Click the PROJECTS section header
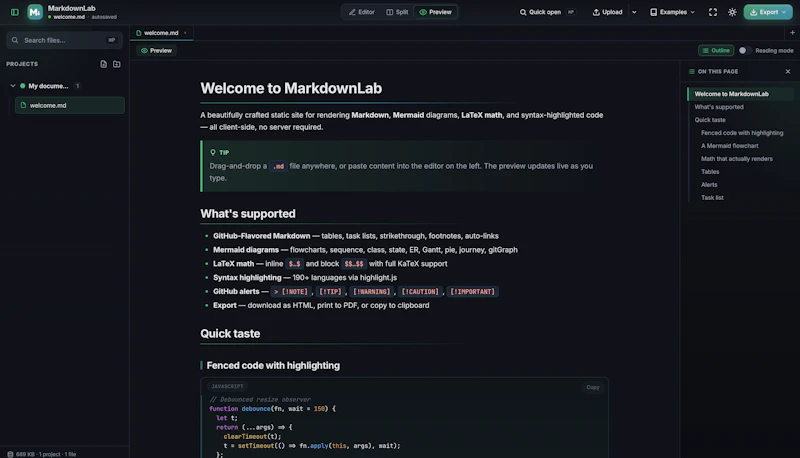Viewport: 800px width, 458px height. 22,64
